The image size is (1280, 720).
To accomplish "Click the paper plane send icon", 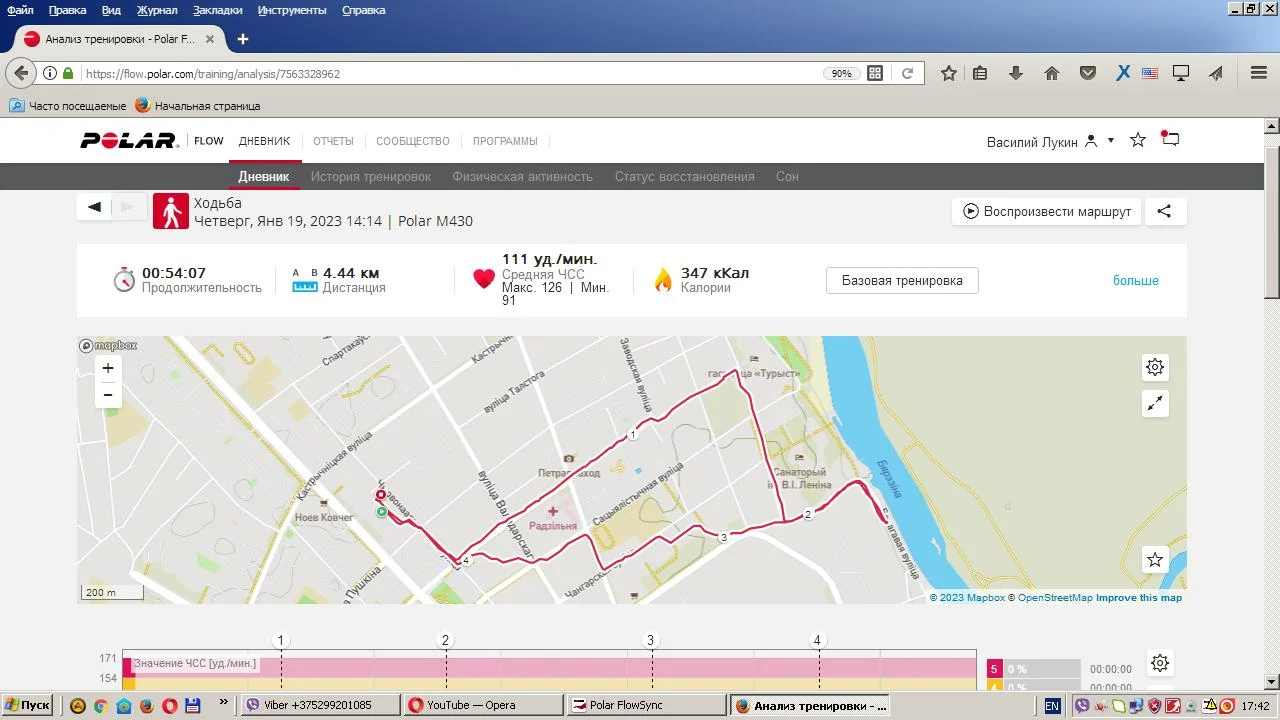I will [x=1216, y=73].
